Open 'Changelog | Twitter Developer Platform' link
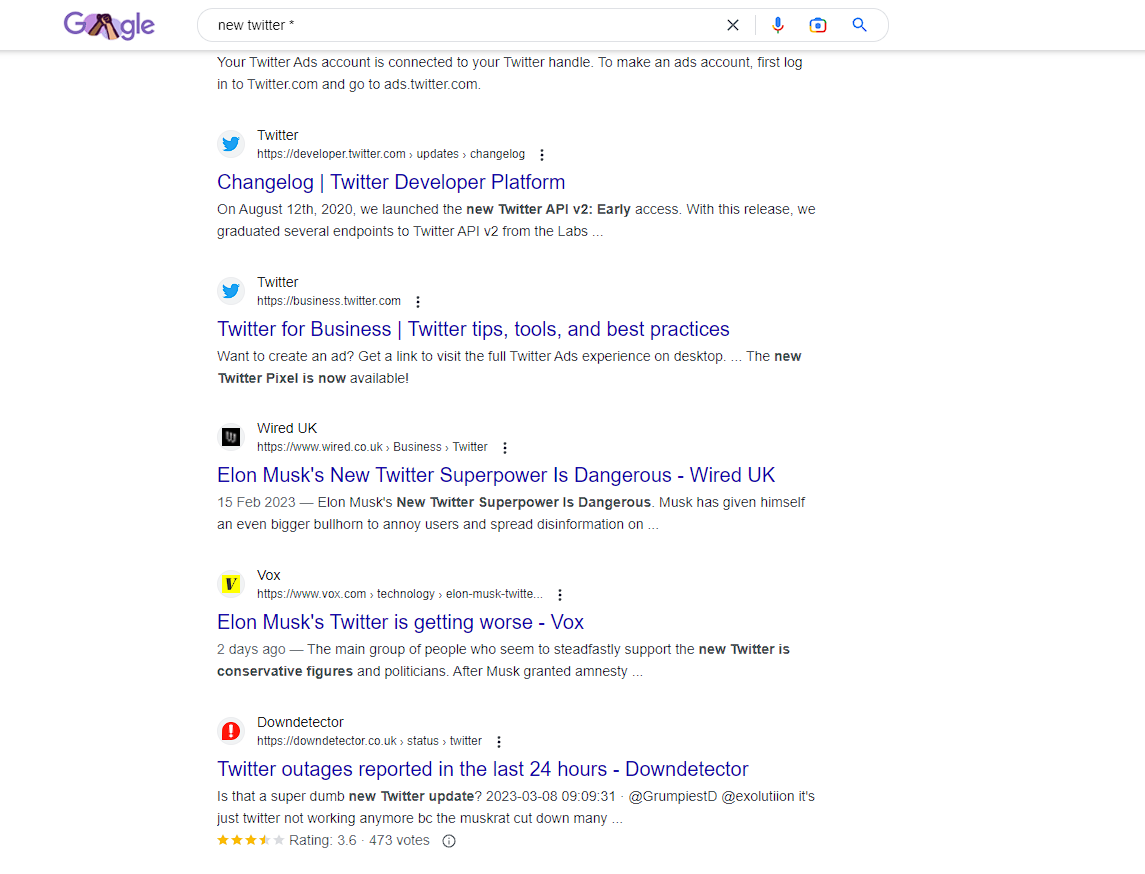 [391, 182]
